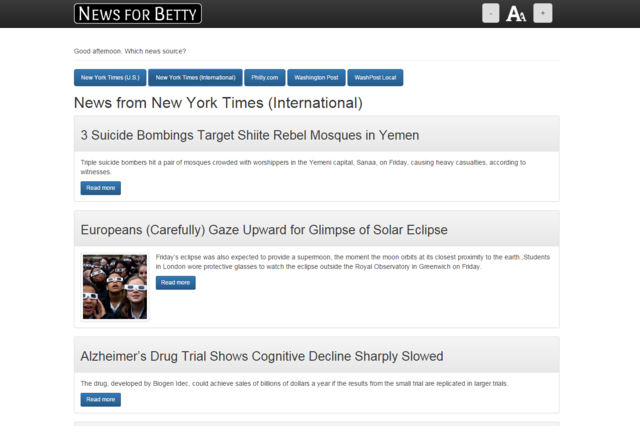Viewport: 640px width, 426px height.
Task: Open the 'Alzheimer's Drug Trial Shows' headline
Action: 262,356
